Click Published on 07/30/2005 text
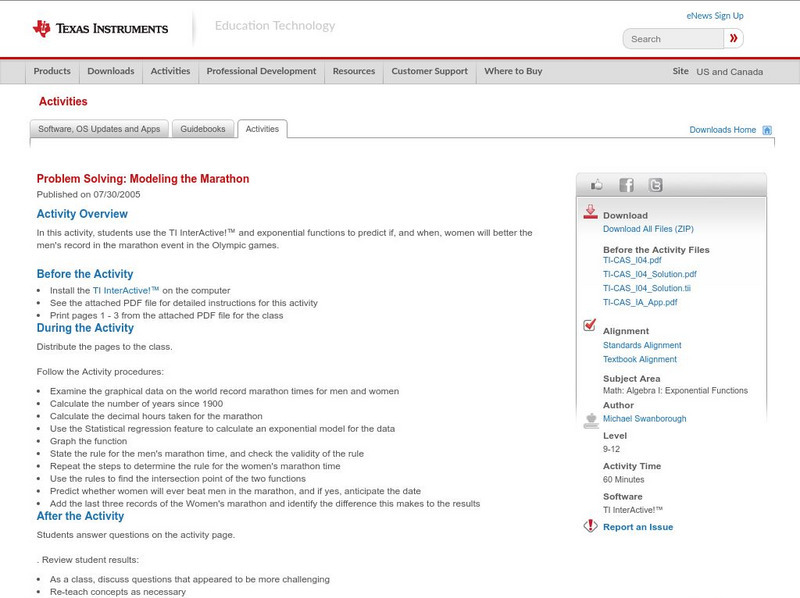Screen dimensions: 800x598 (88, 194)
